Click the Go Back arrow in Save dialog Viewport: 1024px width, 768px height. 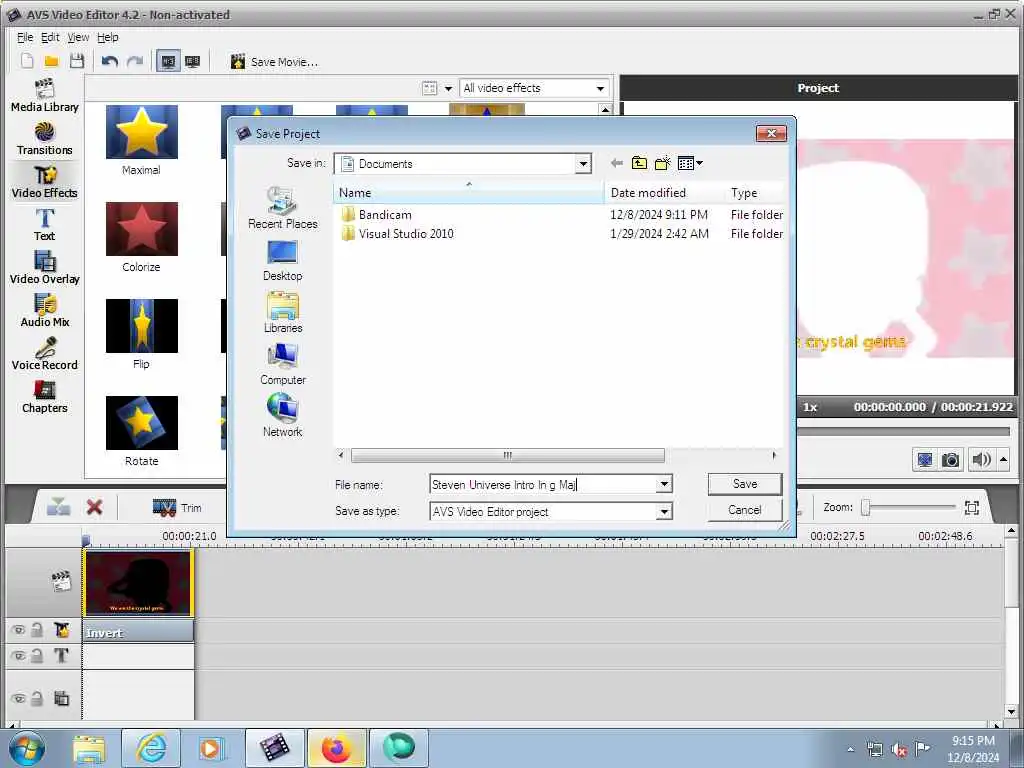coord(616,163)
